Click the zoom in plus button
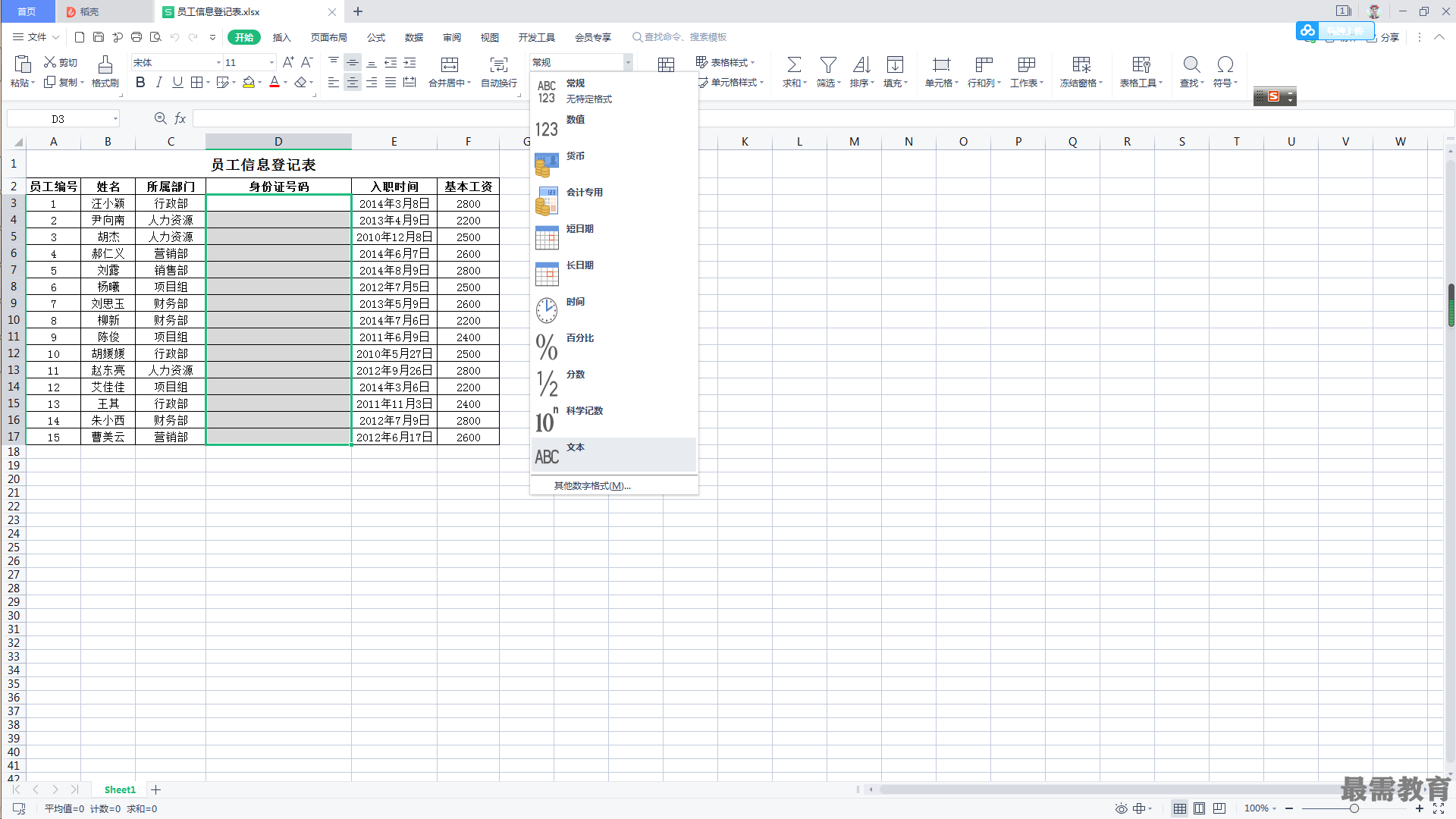Viewport: 1456px width, 819px height. pyautogui.click(x=1419, y=808)
